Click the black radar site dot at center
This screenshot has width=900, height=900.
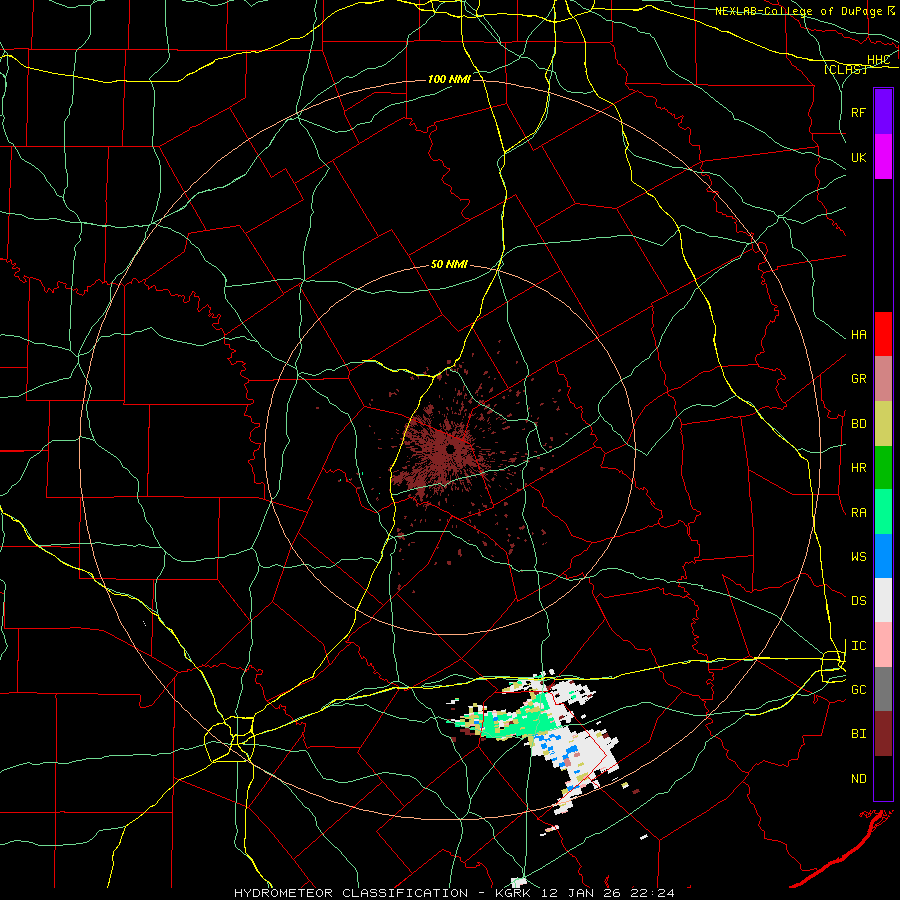451,449
